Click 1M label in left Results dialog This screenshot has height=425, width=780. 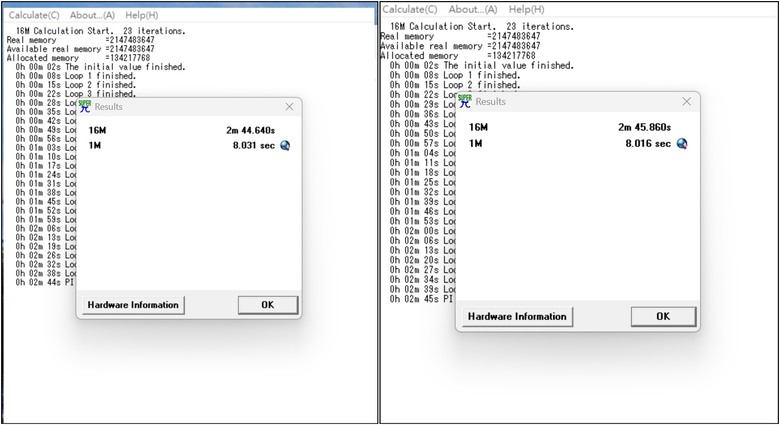click(x=95, y=145)
